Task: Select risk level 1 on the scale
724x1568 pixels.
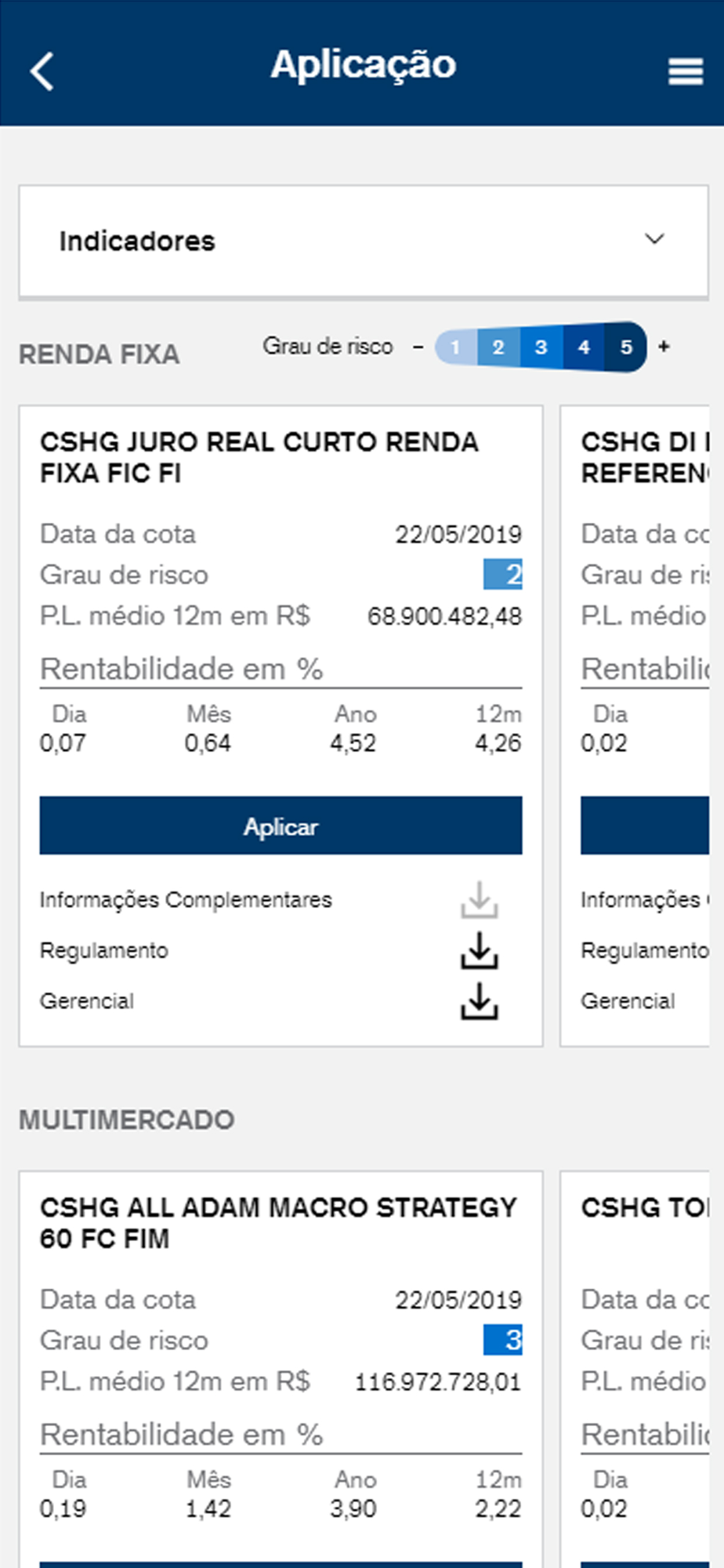Action: (x=455, y=347)
